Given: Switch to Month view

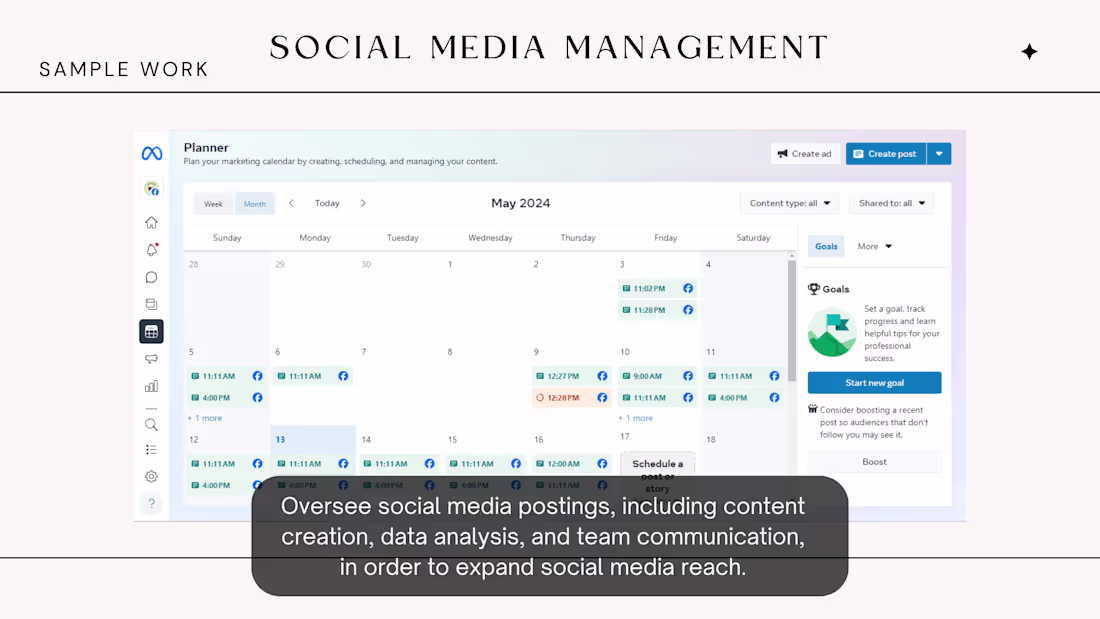Looking at the screenshot, I should tap(255, 204).
